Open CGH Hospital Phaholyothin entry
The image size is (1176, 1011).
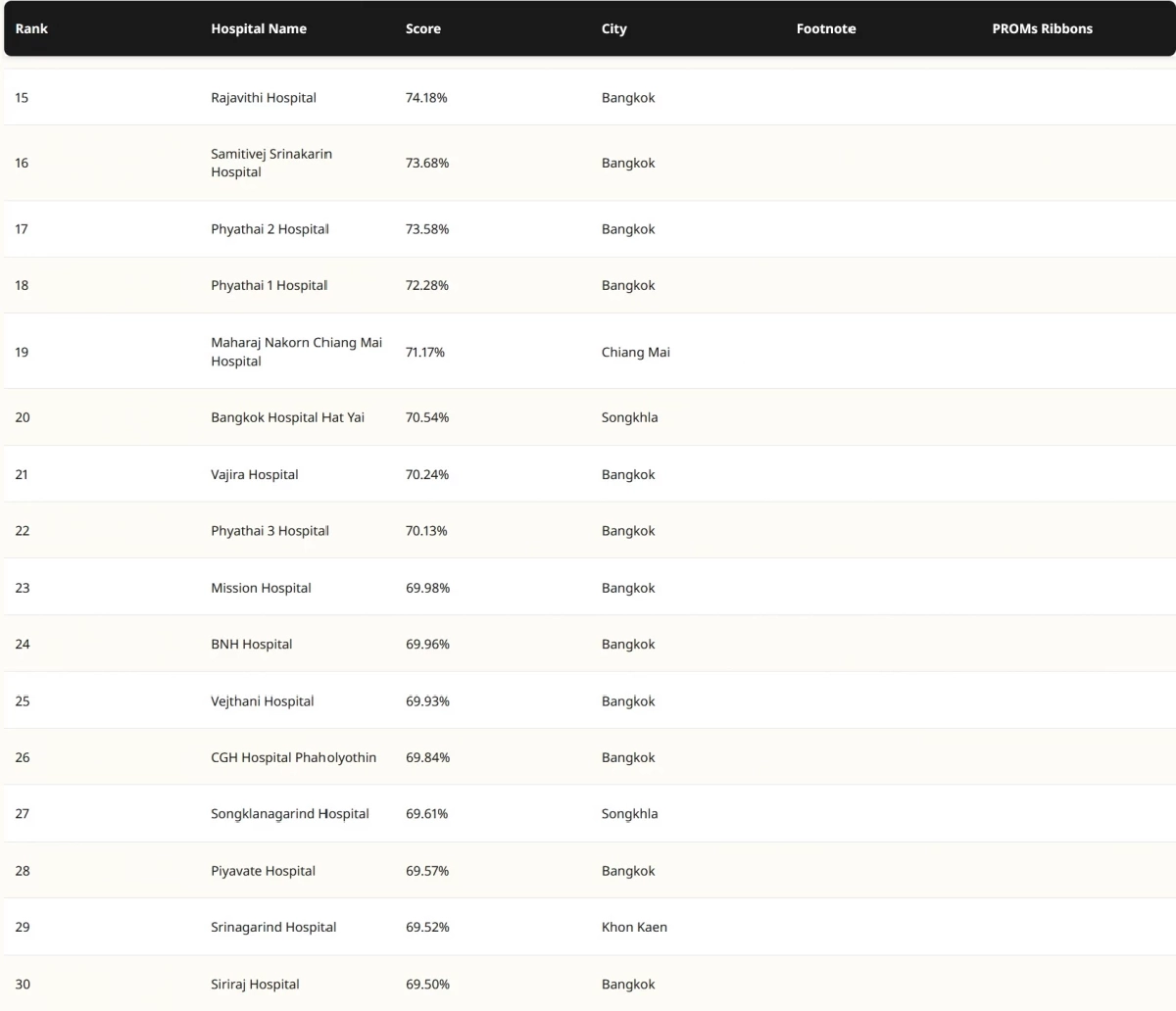coord(293,757)
